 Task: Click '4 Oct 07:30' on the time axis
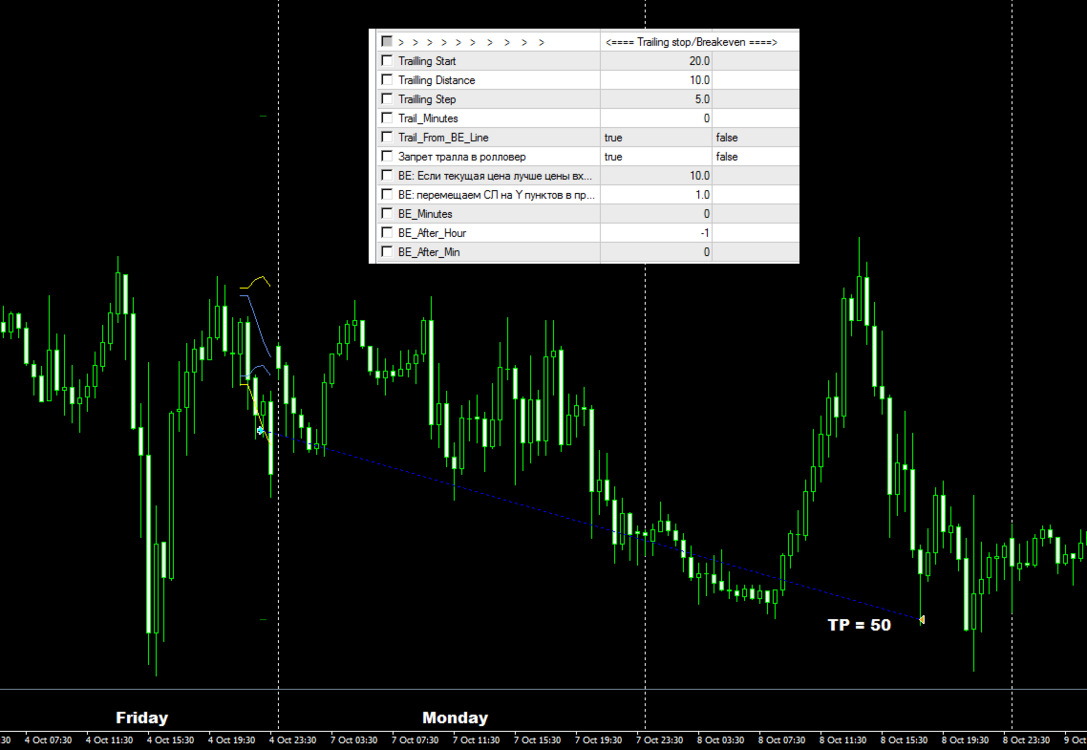pyautogui.click(x=49, y=740)
